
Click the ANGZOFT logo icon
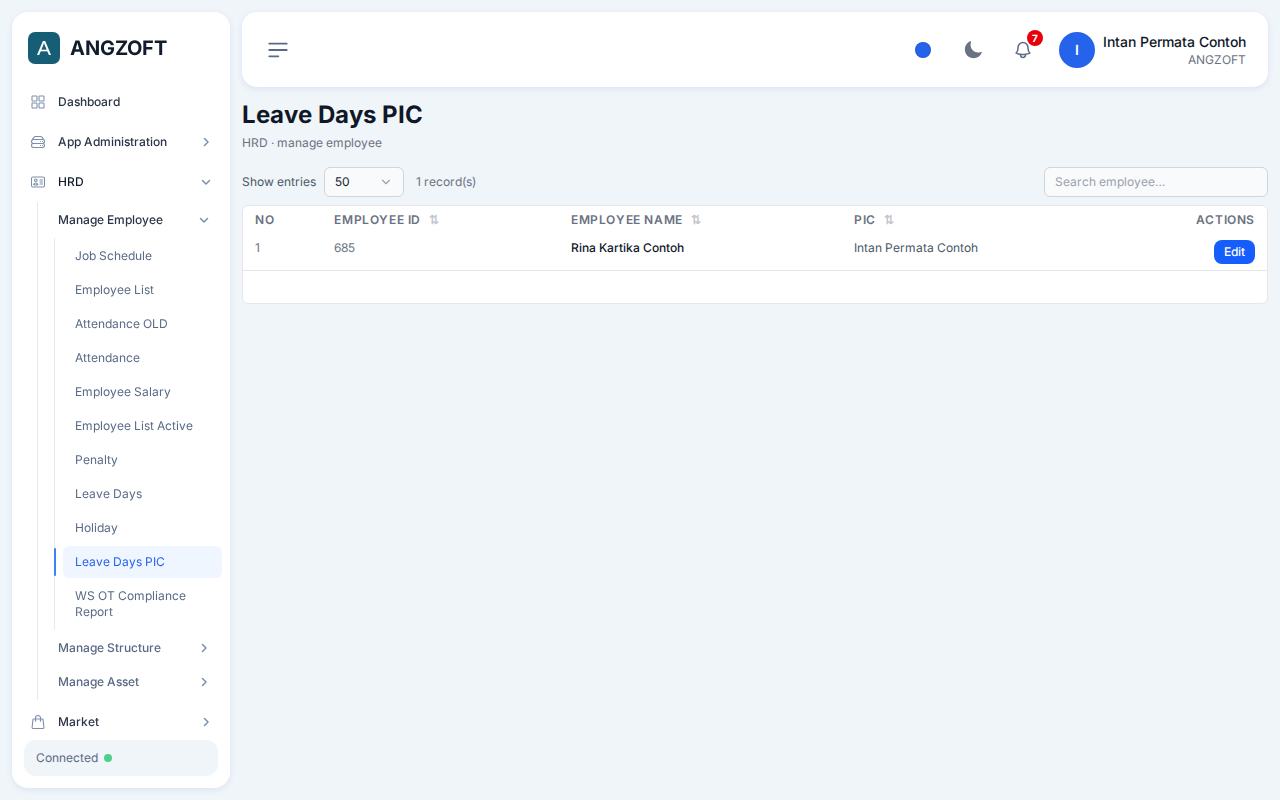[44, 48]
